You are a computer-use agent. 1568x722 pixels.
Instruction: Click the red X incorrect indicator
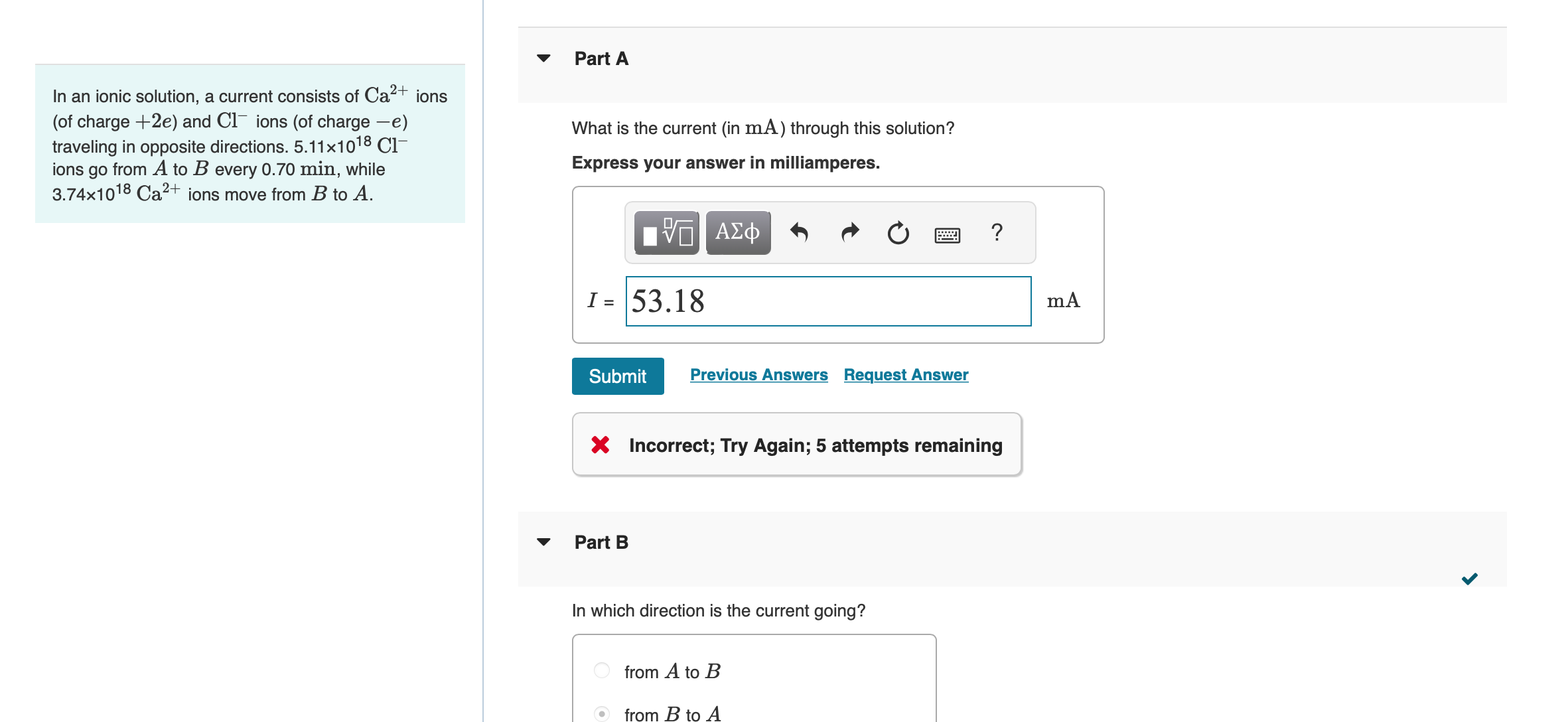pos(601,445)
